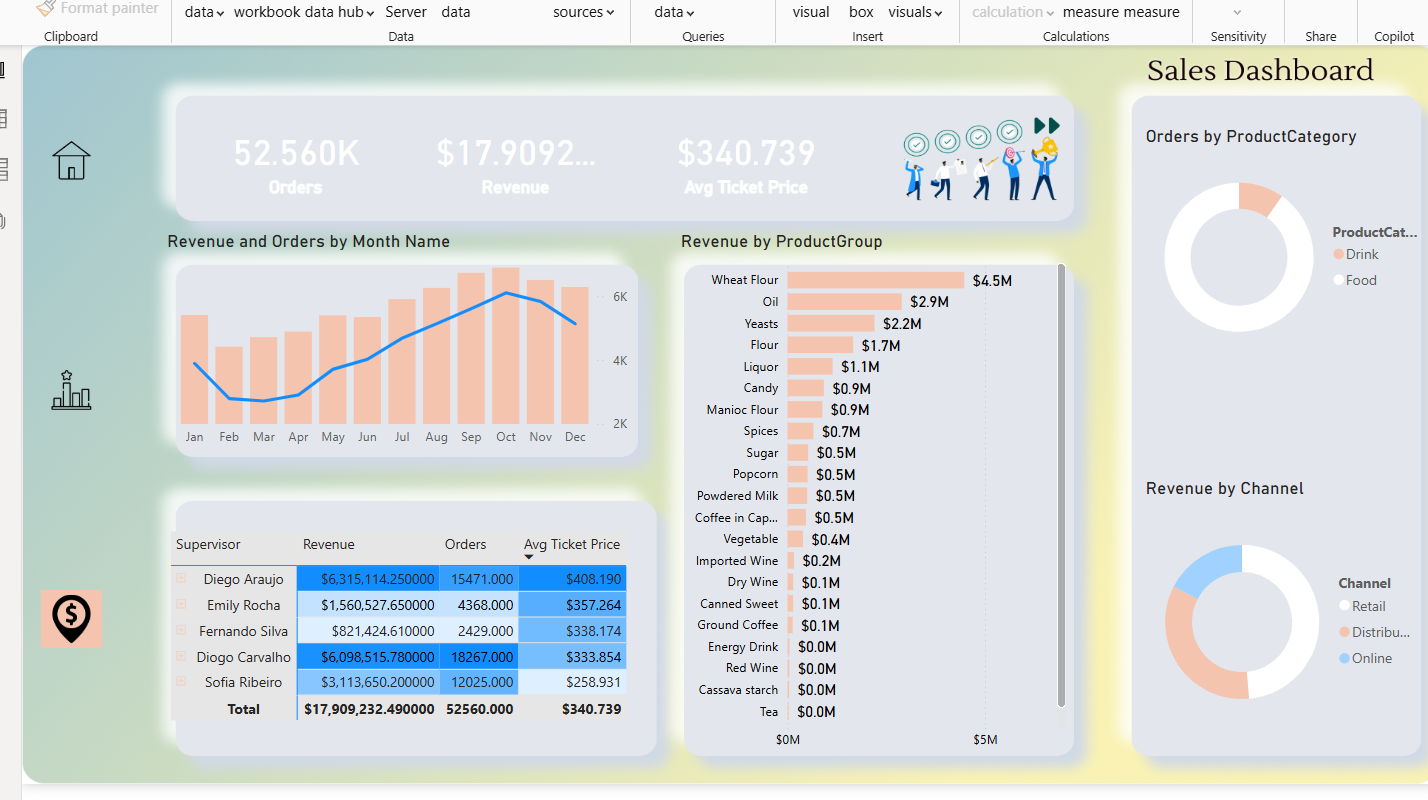Viewport: 1428px width, 800px height.
Task: Select the Liquor revenue bar
Action: pyautogui.click(x=810, y=366)
